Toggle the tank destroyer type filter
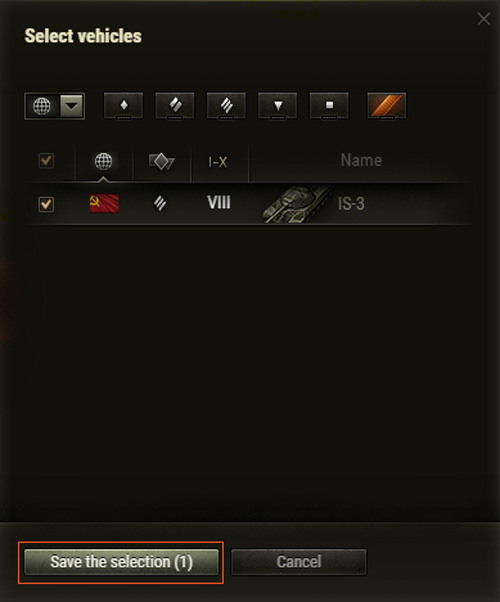 (x=278, y=106)
